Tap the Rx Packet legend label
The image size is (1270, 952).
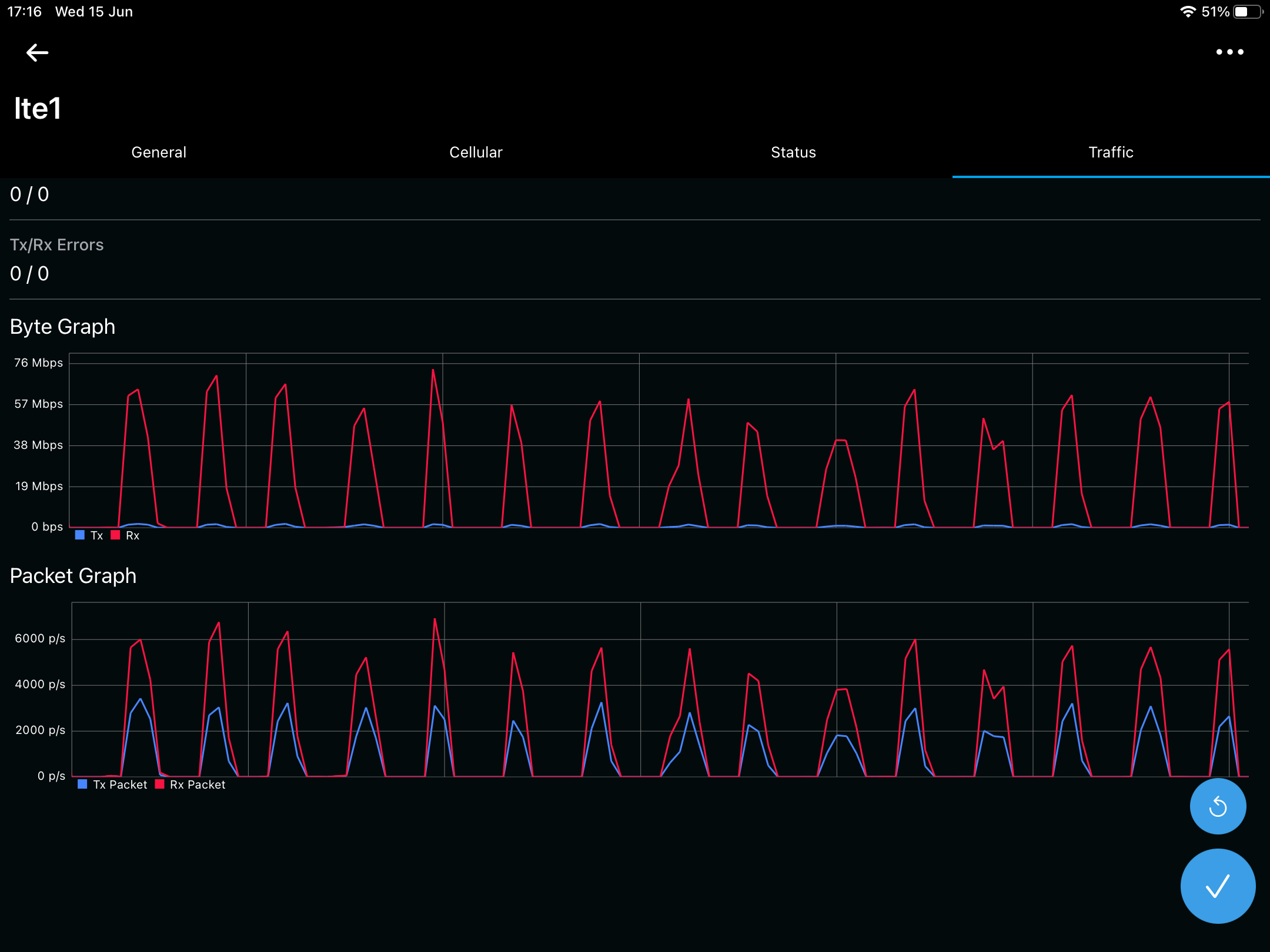pos(198,785)
